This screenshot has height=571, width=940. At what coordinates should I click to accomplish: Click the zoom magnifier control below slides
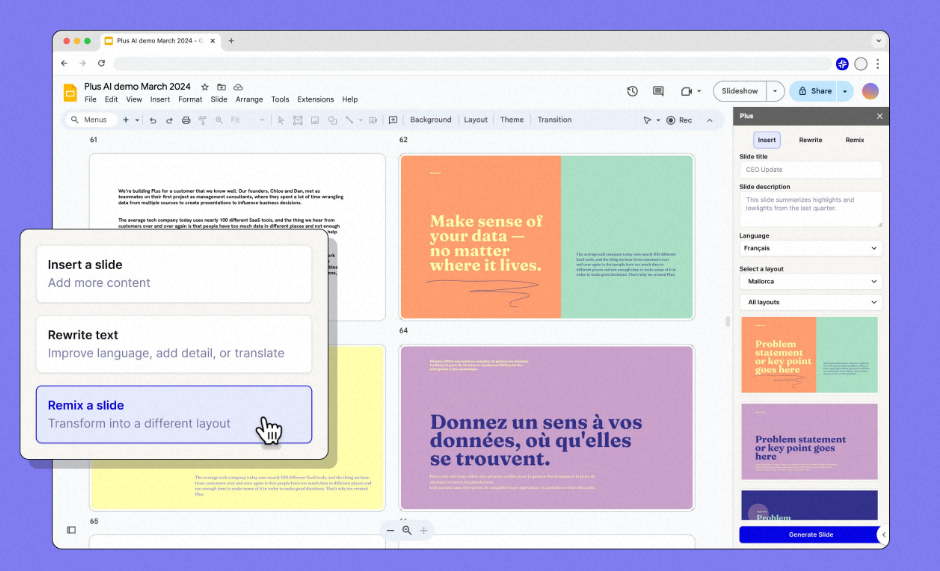click(x=407, y=530)
